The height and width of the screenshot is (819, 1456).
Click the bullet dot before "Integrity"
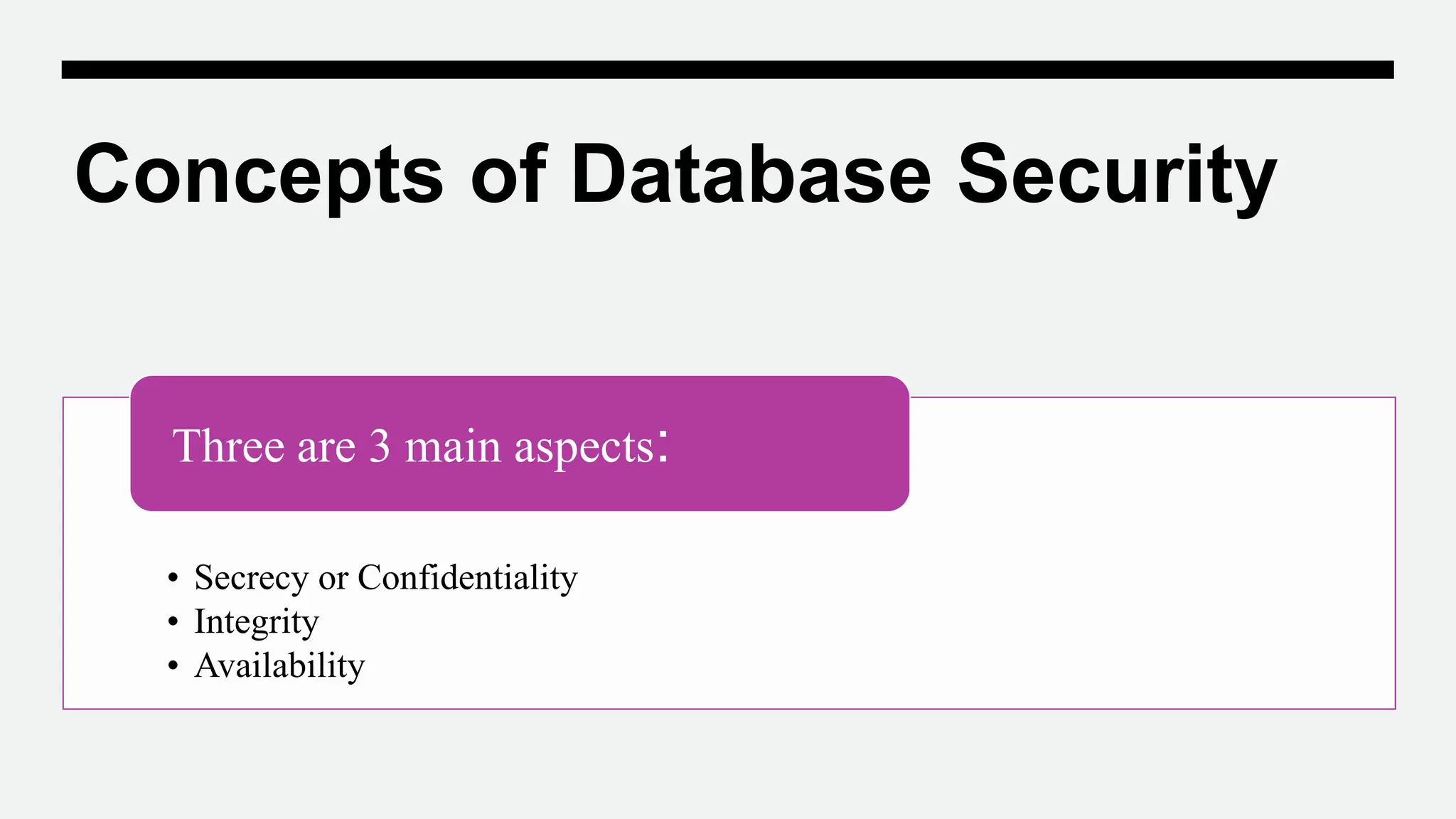[x=173, y=622]
